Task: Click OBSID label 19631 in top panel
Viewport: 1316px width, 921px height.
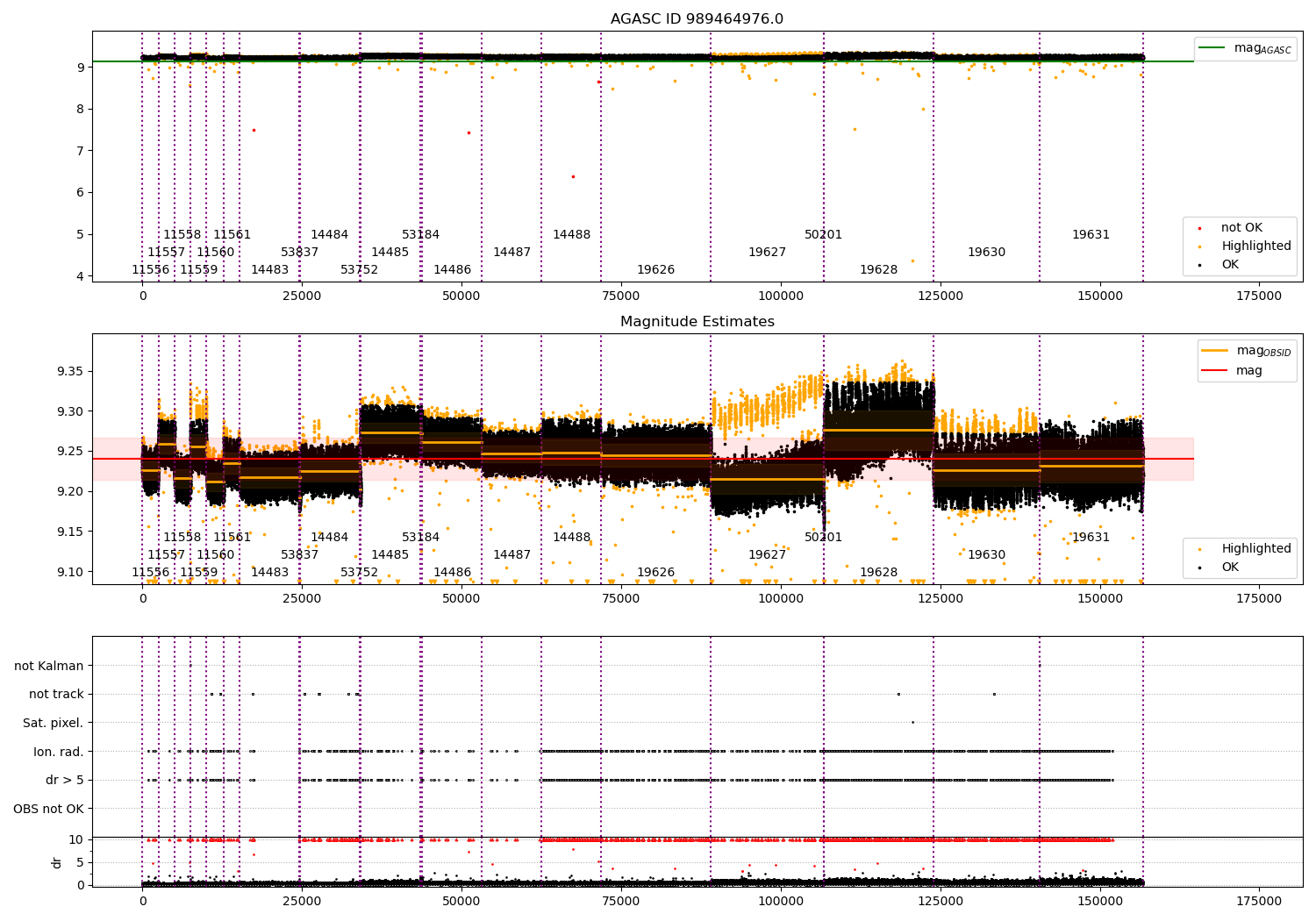Action: pyautogui.click(x=1091, y=235)
